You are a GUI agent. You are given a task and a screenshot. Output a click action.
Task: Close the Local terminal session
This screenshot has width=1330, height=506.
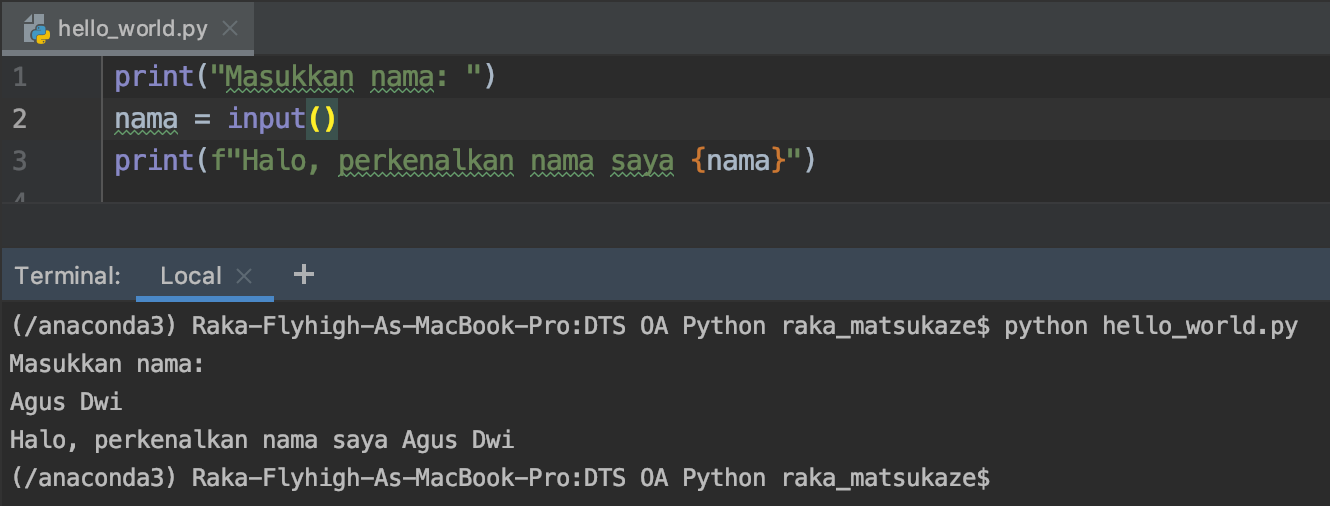(x=244, y=276)
